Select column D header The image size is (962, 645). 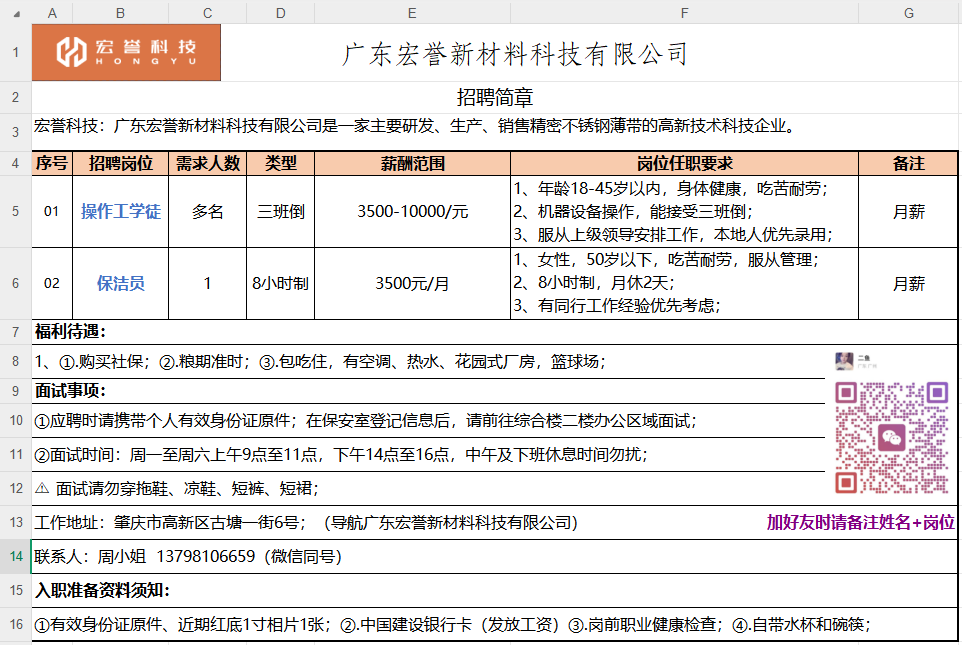click(x=280, y=13)
